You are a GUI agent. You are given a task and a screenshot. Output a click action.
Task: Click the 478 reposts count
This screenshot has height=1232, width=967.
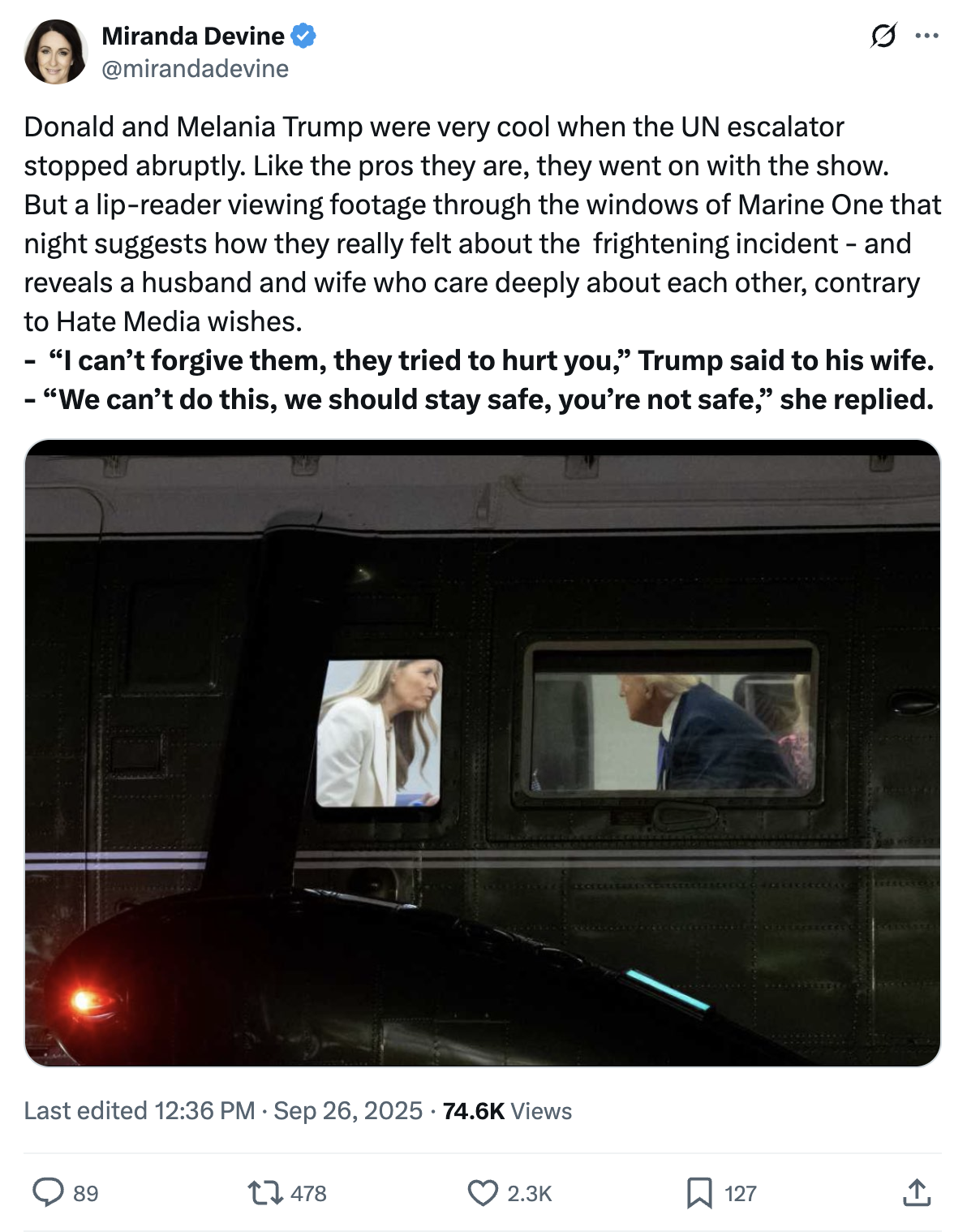(308, 1193)
